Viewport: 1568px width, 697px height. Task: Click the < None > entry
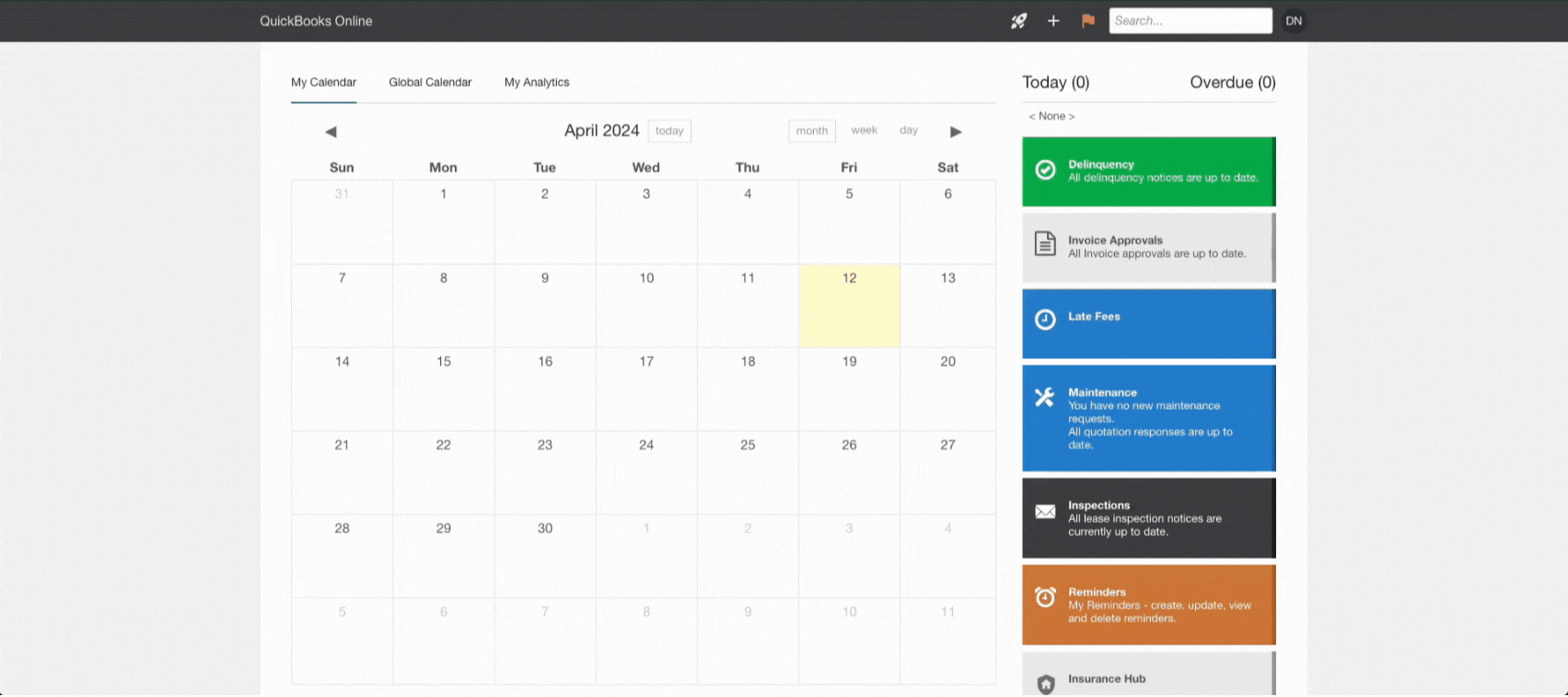(x=1051, y=116)
